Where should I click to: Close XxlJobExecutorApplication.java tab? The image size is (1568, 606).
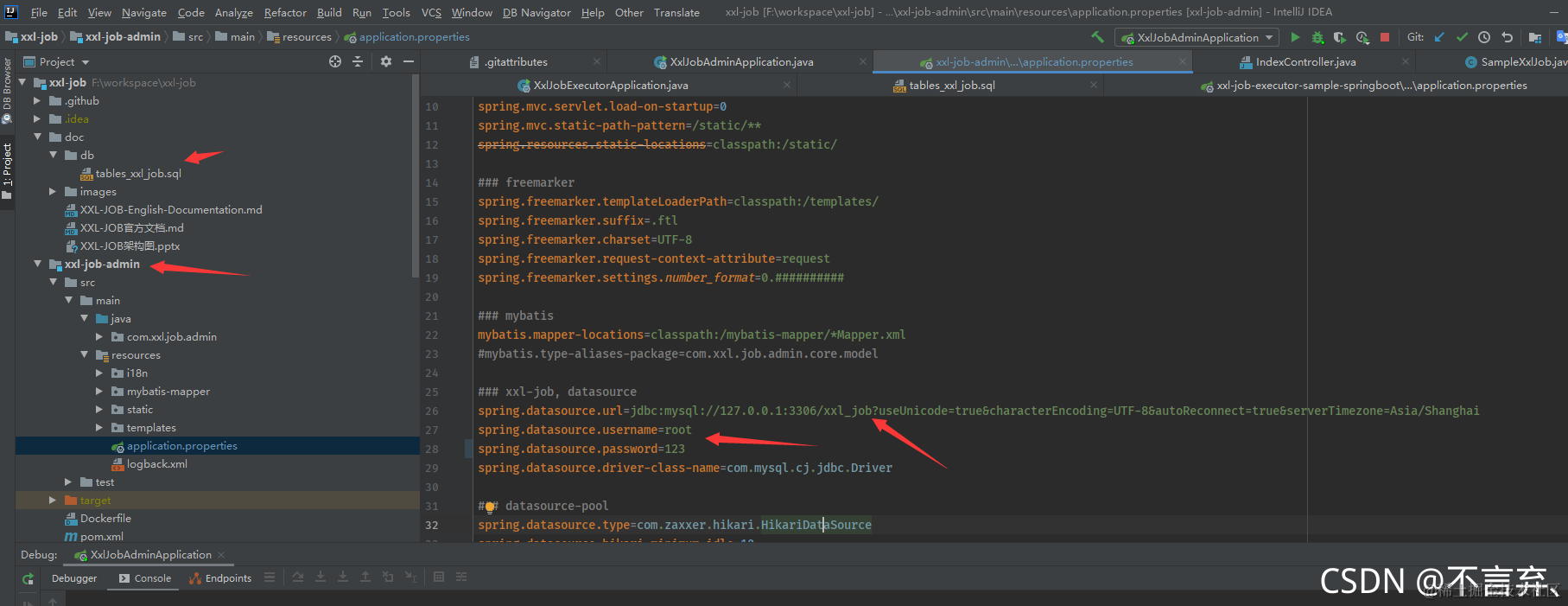click(x=787, y=85)
